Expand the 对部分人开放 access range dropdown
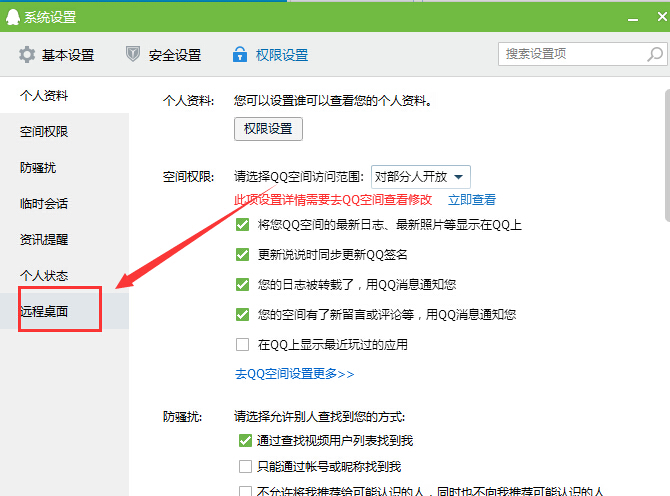This screenshot has height=496, width=670. pos(421,176)
